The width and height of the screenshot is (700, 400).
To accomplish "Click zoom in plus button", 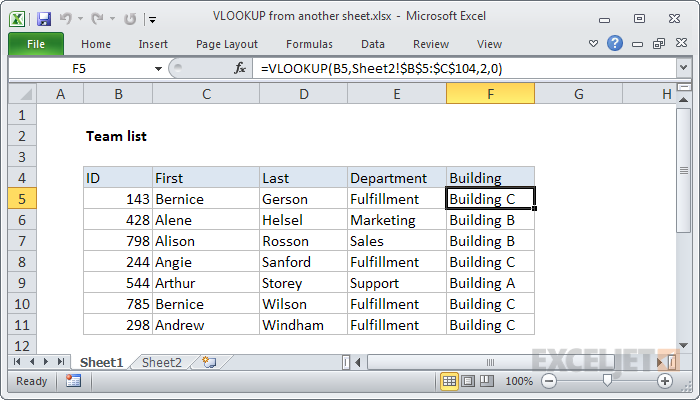I will pos(664,381).
